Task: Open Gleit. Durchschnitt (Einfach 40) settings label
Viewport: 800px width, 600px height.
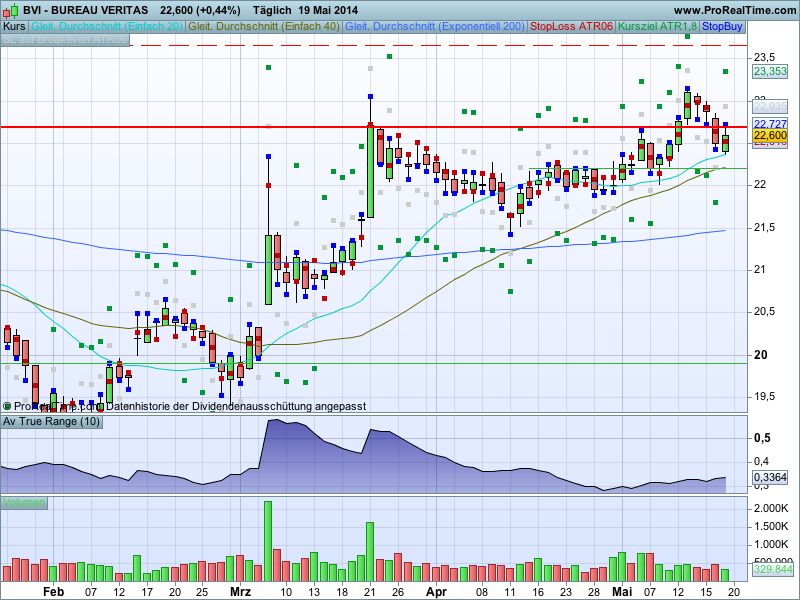Action: tap(264, 26)
